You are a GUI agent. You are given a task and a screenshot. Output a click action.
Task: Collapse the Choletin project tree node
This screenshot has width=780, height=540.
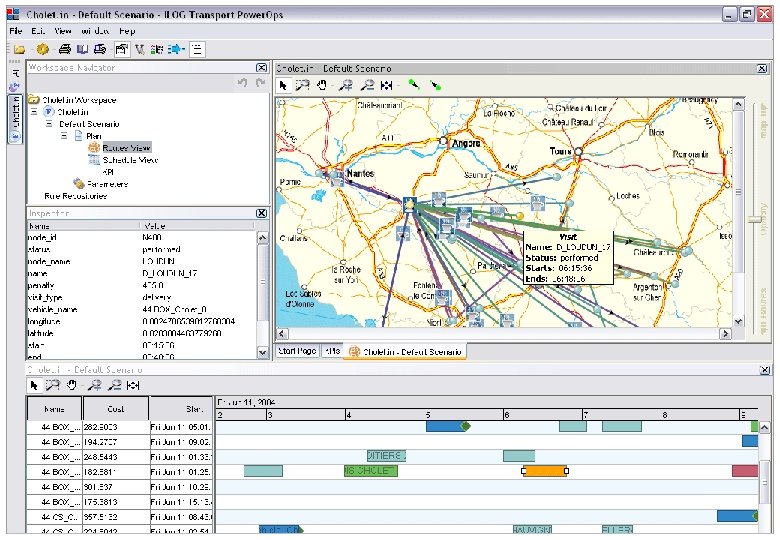click(34, 112)
